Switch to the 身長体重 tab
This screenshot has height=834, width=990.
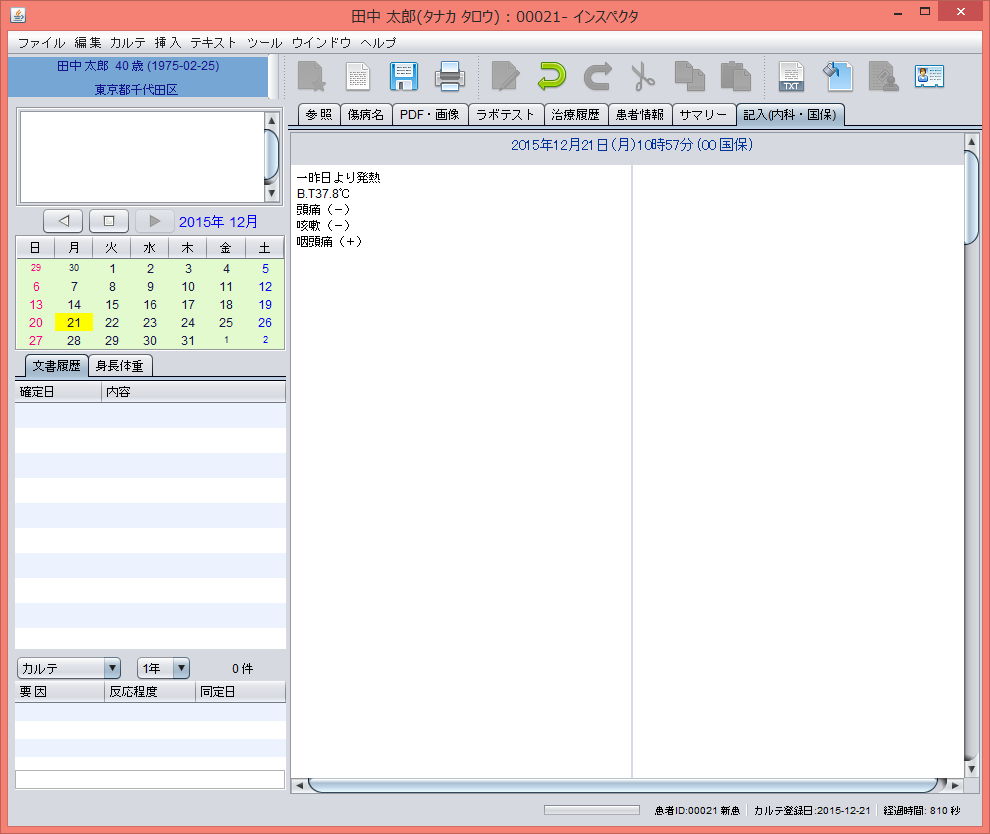119,365
